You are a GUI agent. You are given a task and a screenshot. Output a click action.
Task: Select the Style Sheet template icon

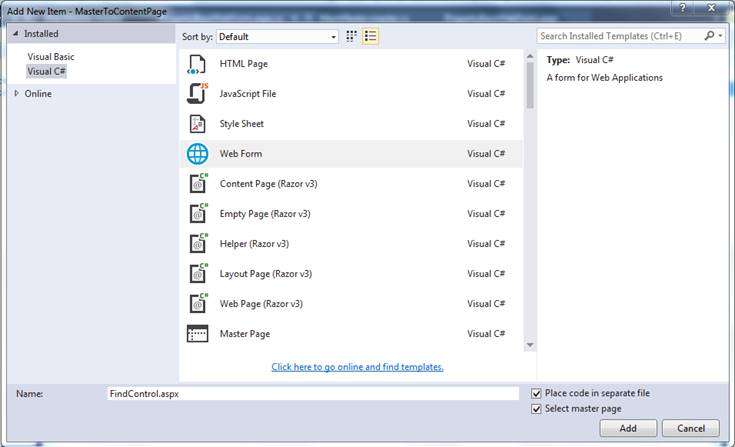[x=197, y=124]
